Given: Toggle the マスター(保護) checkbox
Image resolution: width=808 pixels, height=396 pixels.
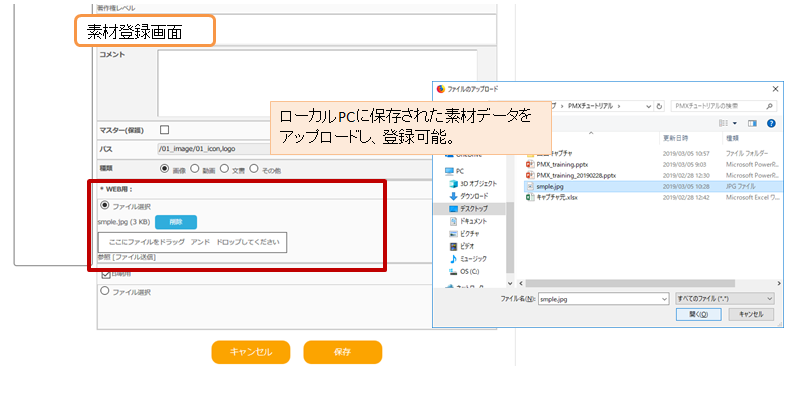Looking at the screenshot, I should click(164, 129).
